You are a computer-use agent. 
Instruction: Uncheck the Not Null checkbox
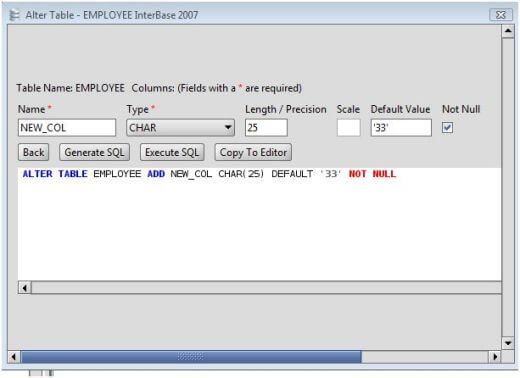[x=447, y=127]
